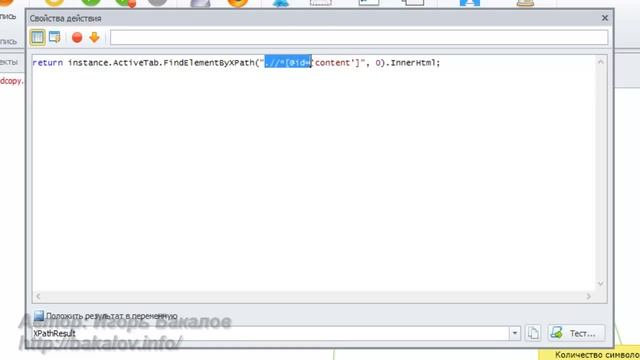The image size is (640, 360).
Task: Click the Тест... button
Action: pos(576,333)
